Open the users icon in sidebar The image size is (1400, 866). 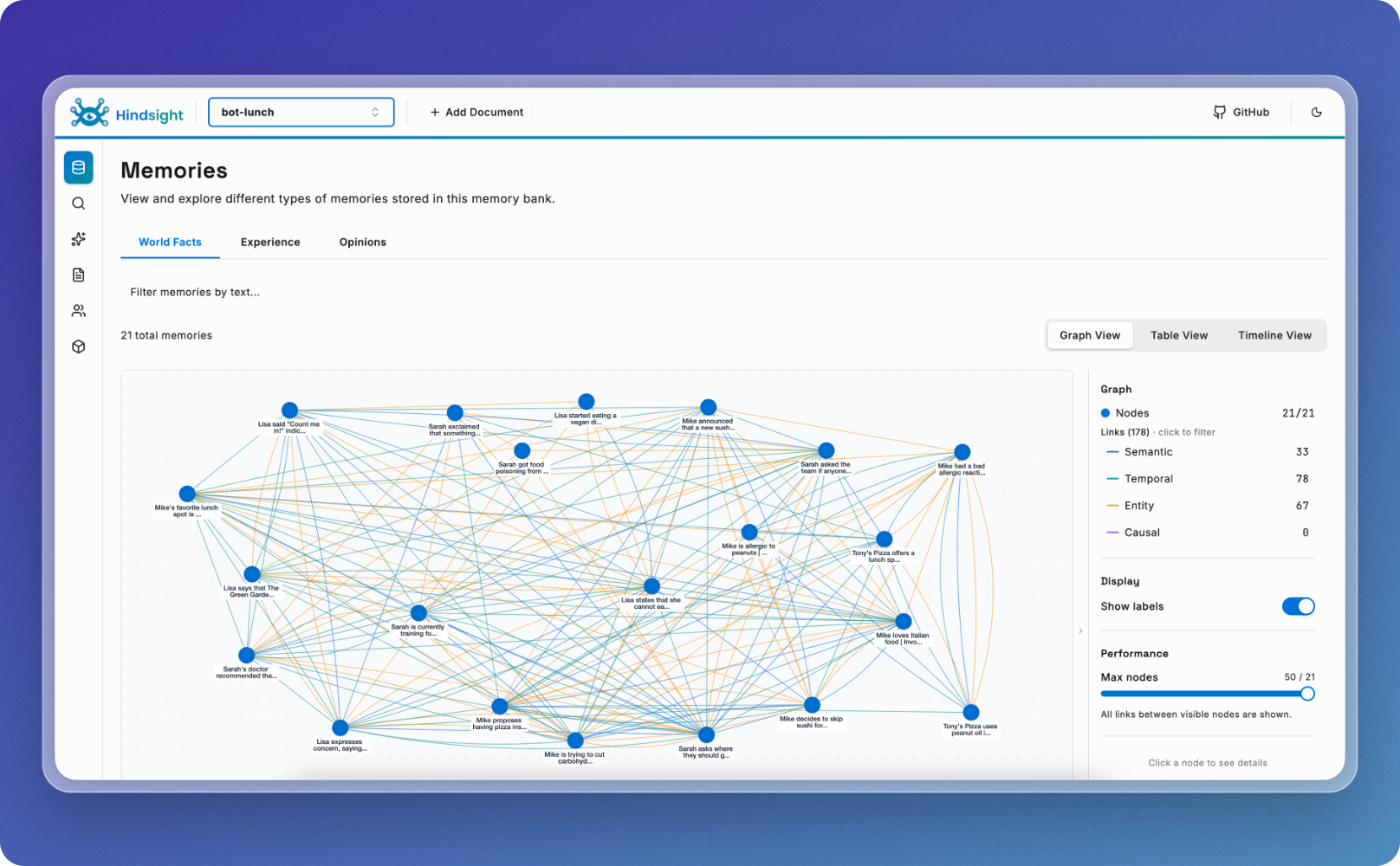[79, 311]
